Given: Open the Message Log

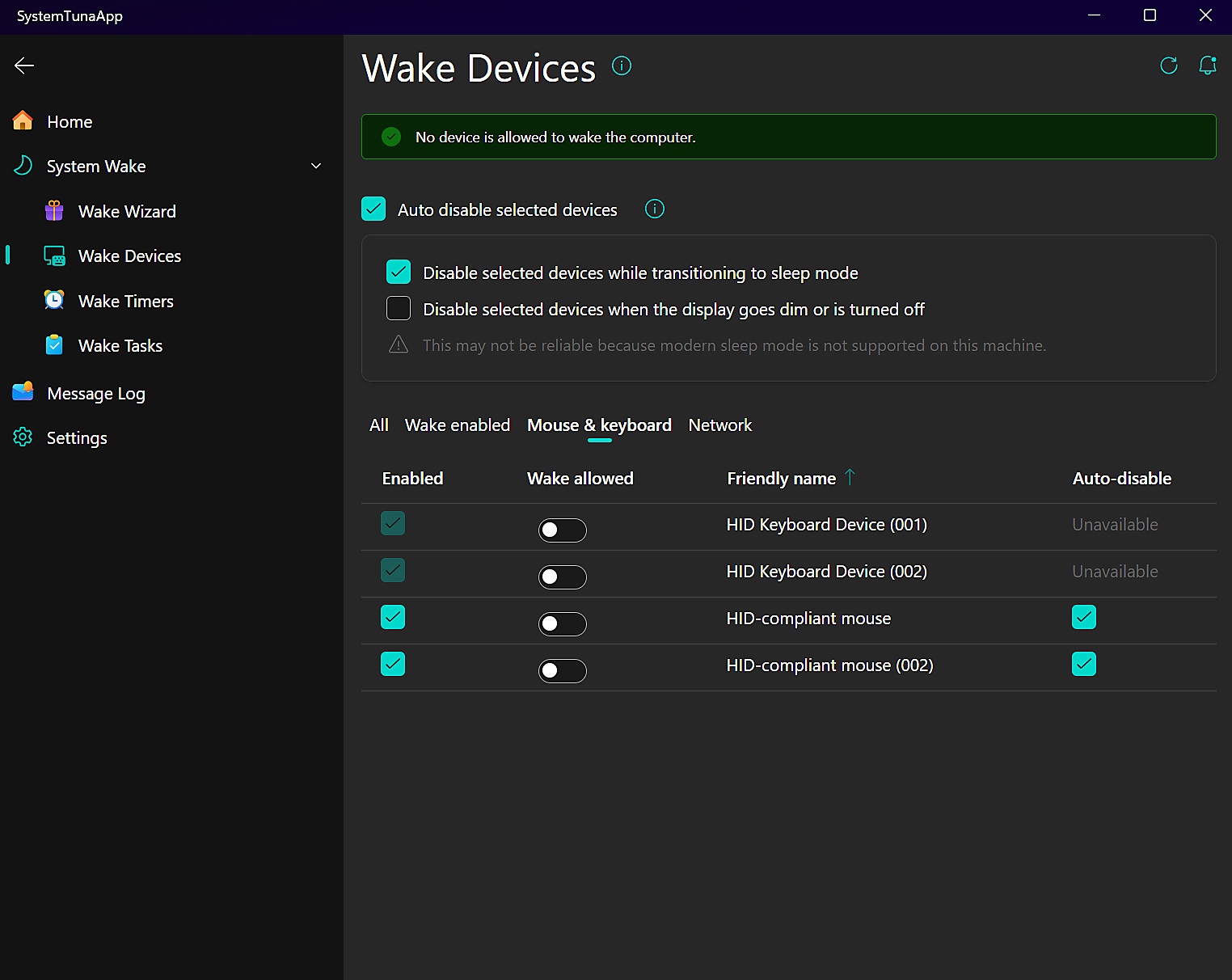Looking at the screenshot, I should pyautogui.click(x=95, y=394).
